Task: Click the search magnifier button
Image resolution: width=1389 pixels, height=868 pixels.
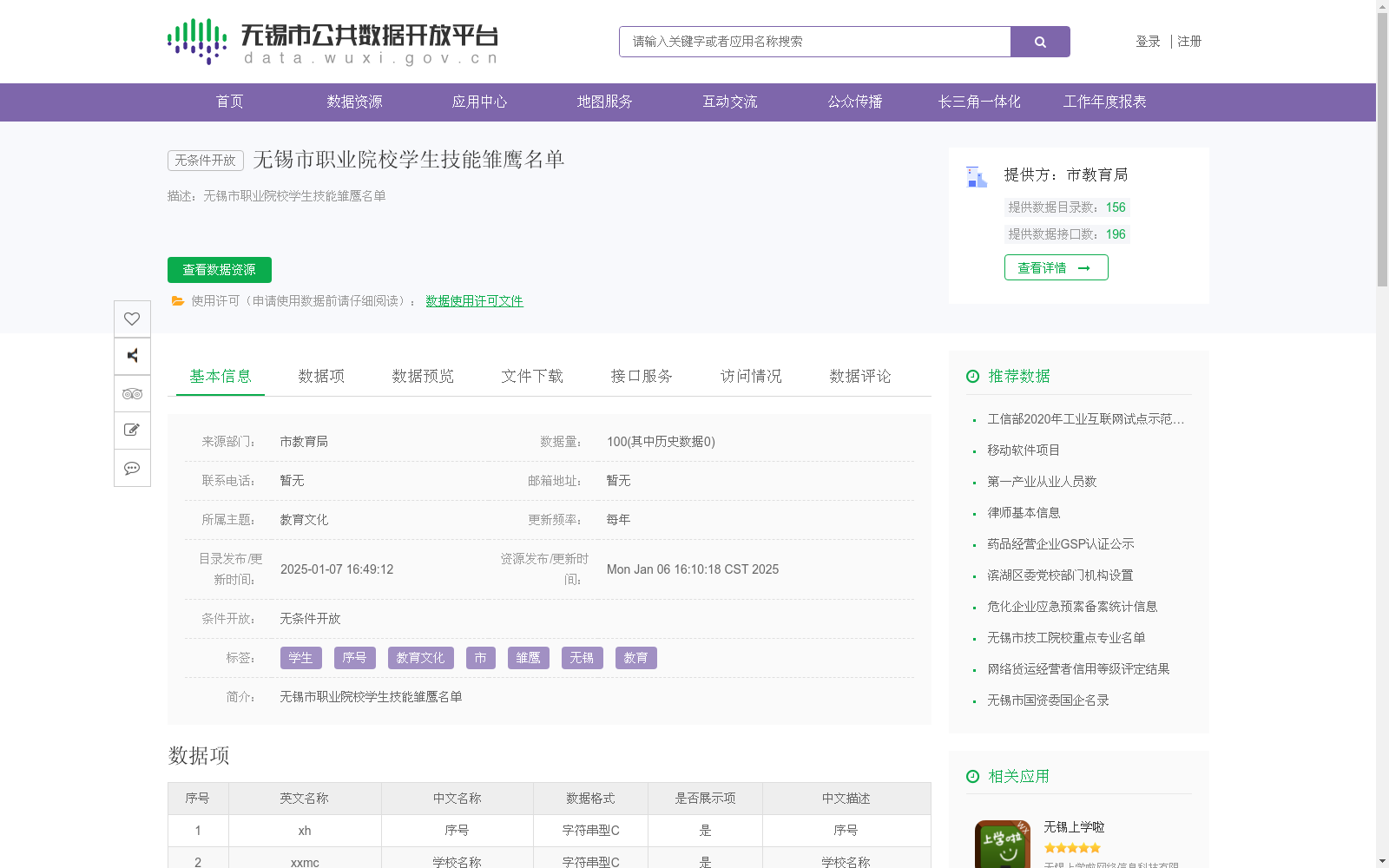Action: (1040, 42)
